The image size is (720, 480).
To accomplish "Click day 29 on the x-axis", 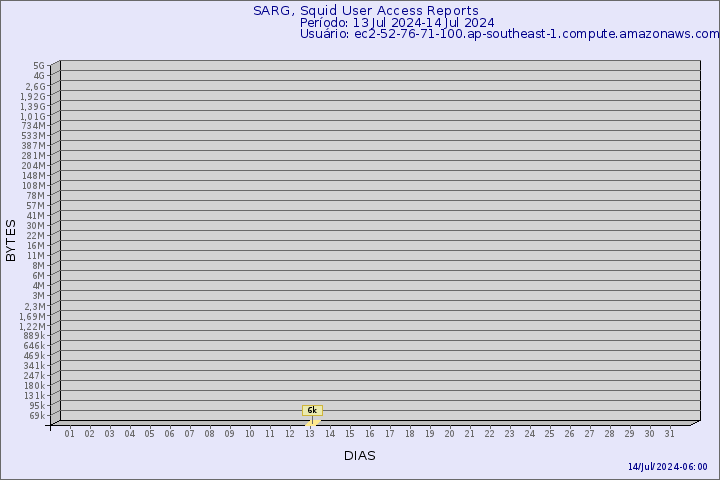I will click(630, 434).
